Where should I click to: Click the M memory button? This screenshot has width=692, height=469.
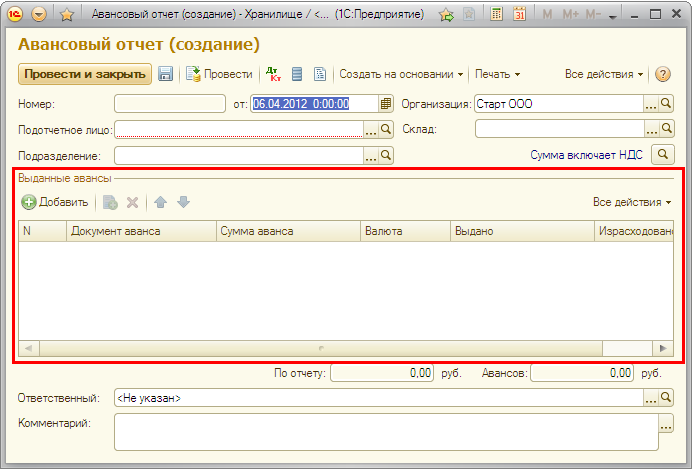pos(547,15)
